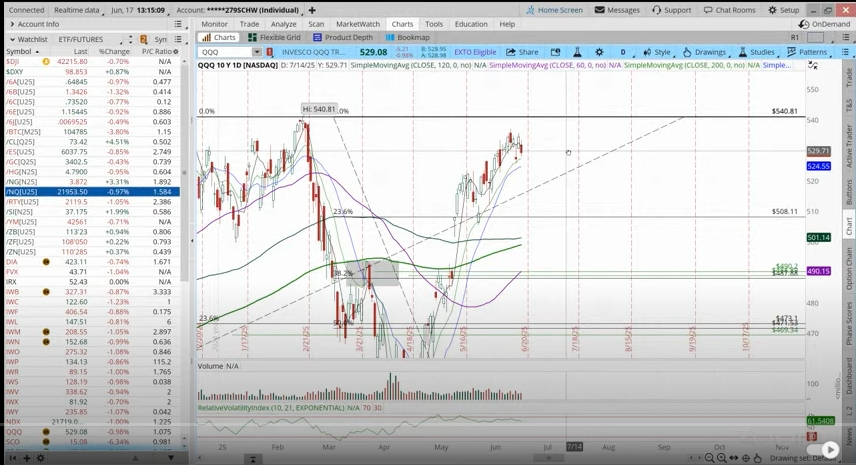Click the chart header collapse studies icon
The width and height of the screenshot is (856, 465).
(x=813, y=65)
